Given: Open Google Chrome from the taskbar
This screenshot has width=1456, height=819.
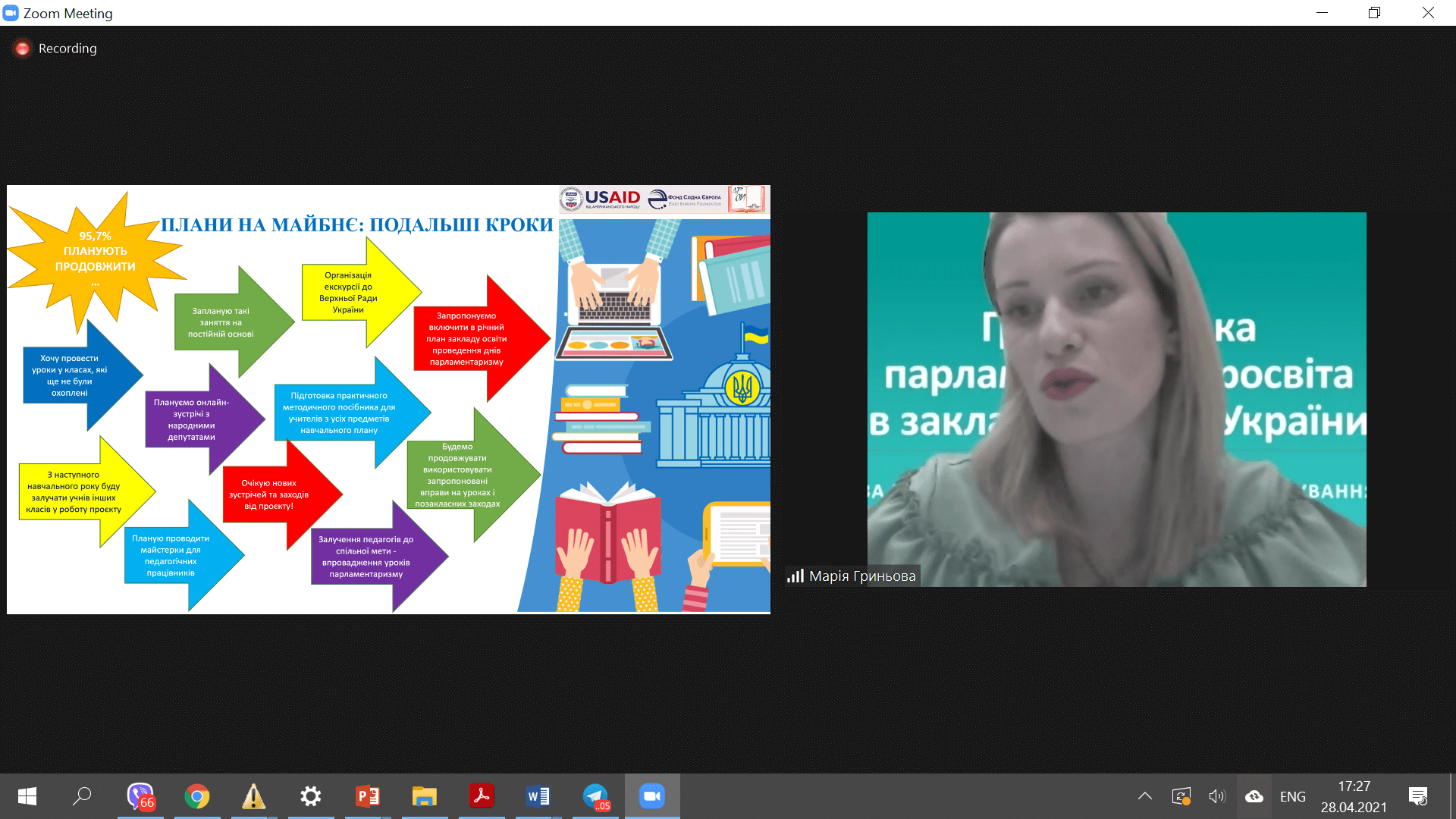Looking at the screenshot, I should click(x=197, y=796).
